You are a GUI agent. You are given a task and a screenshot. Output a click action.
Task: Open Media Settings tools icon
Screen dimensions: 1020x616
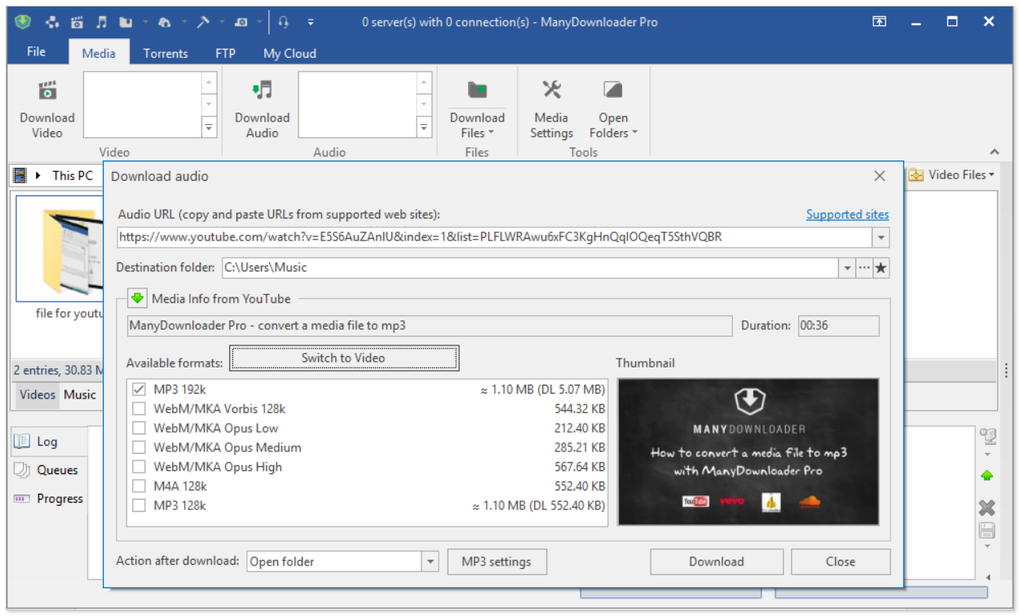click(x=552, y=89)
